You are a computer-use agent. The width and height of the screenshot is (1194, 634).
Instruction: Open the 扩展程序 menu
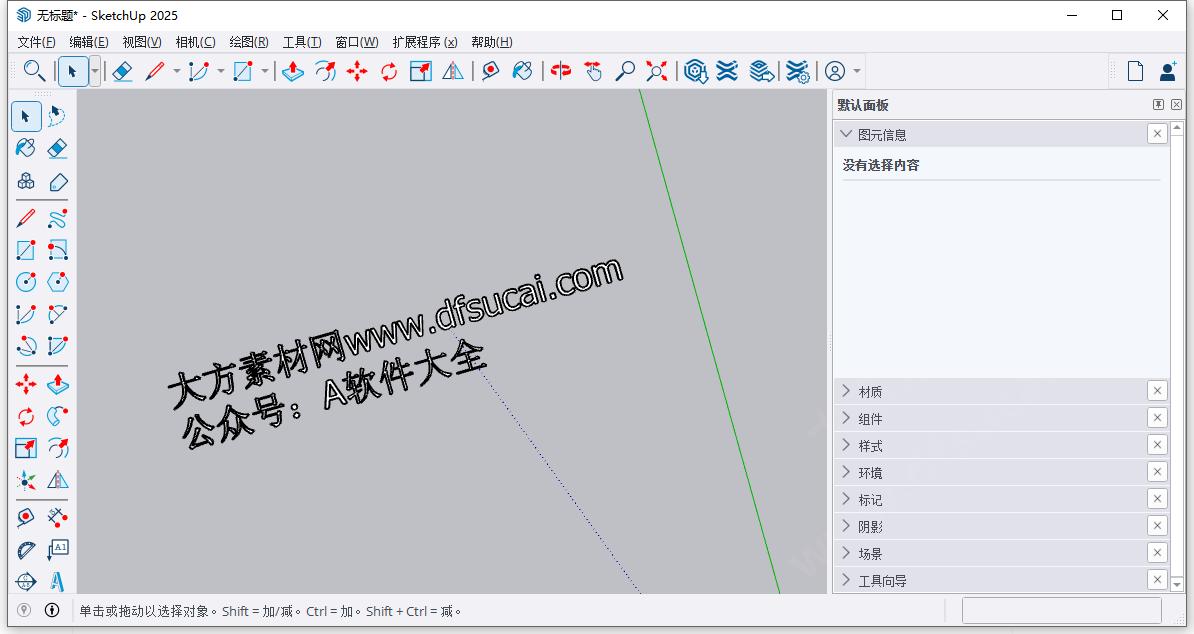pyautogui.click(x=425, y=42)
